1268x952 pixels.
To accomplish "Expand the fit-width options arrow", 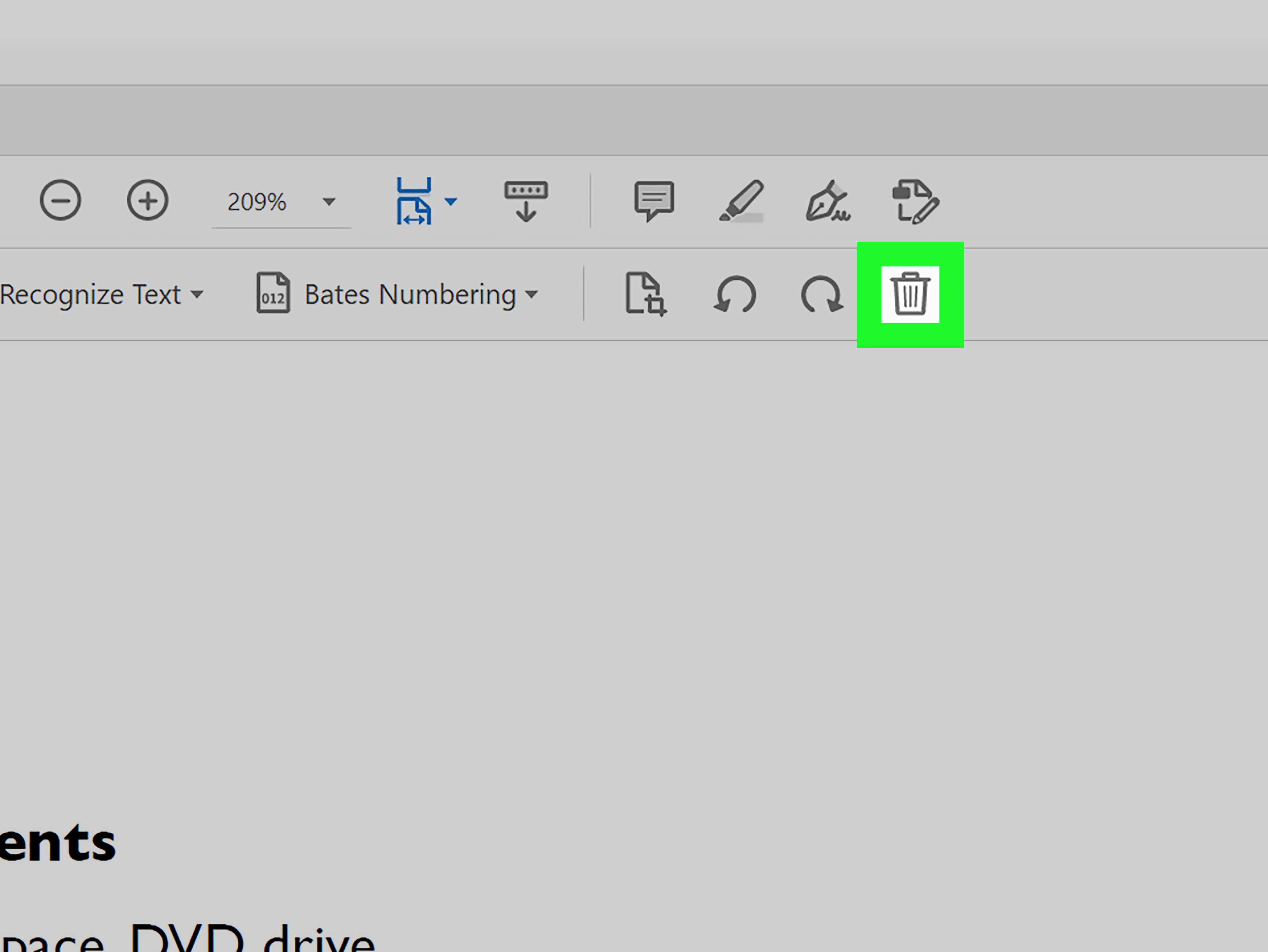I will pos(451,201).
